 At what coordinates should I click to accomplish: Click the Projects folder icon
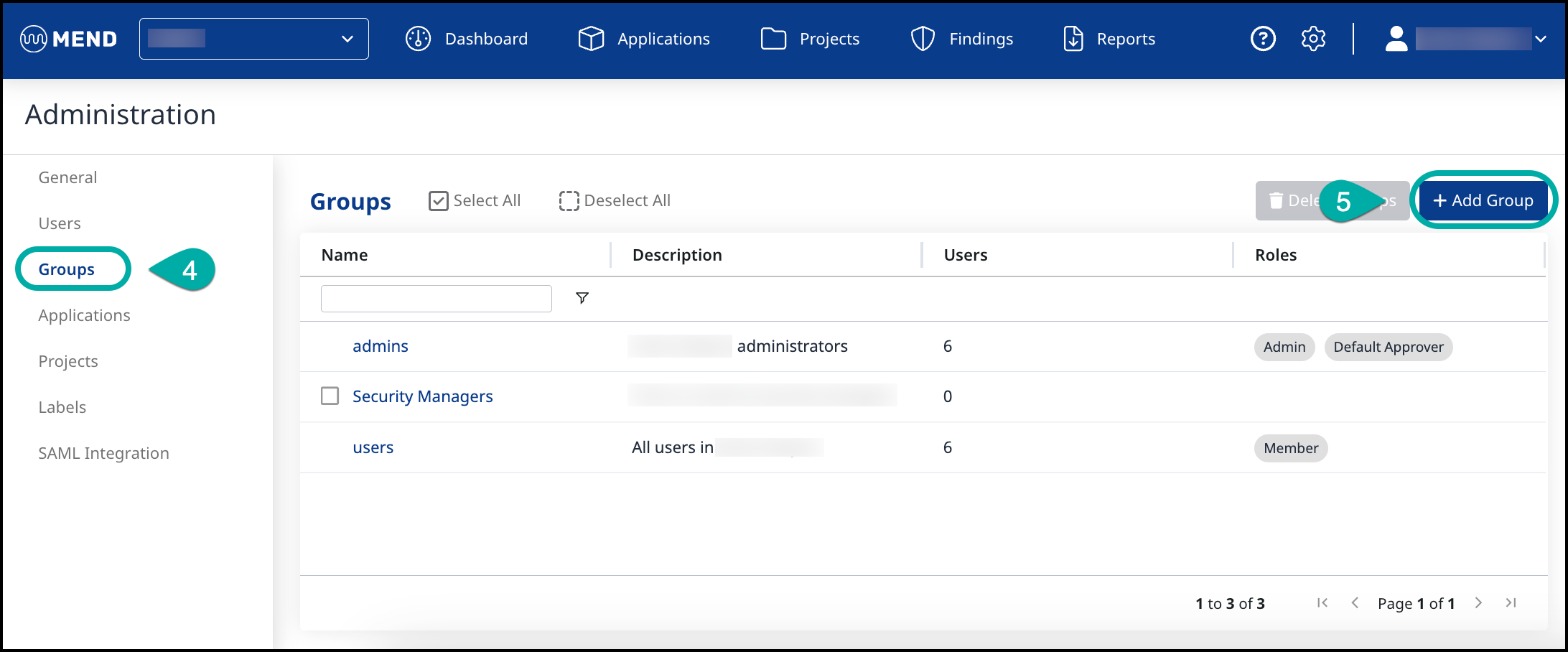point(773,39)
